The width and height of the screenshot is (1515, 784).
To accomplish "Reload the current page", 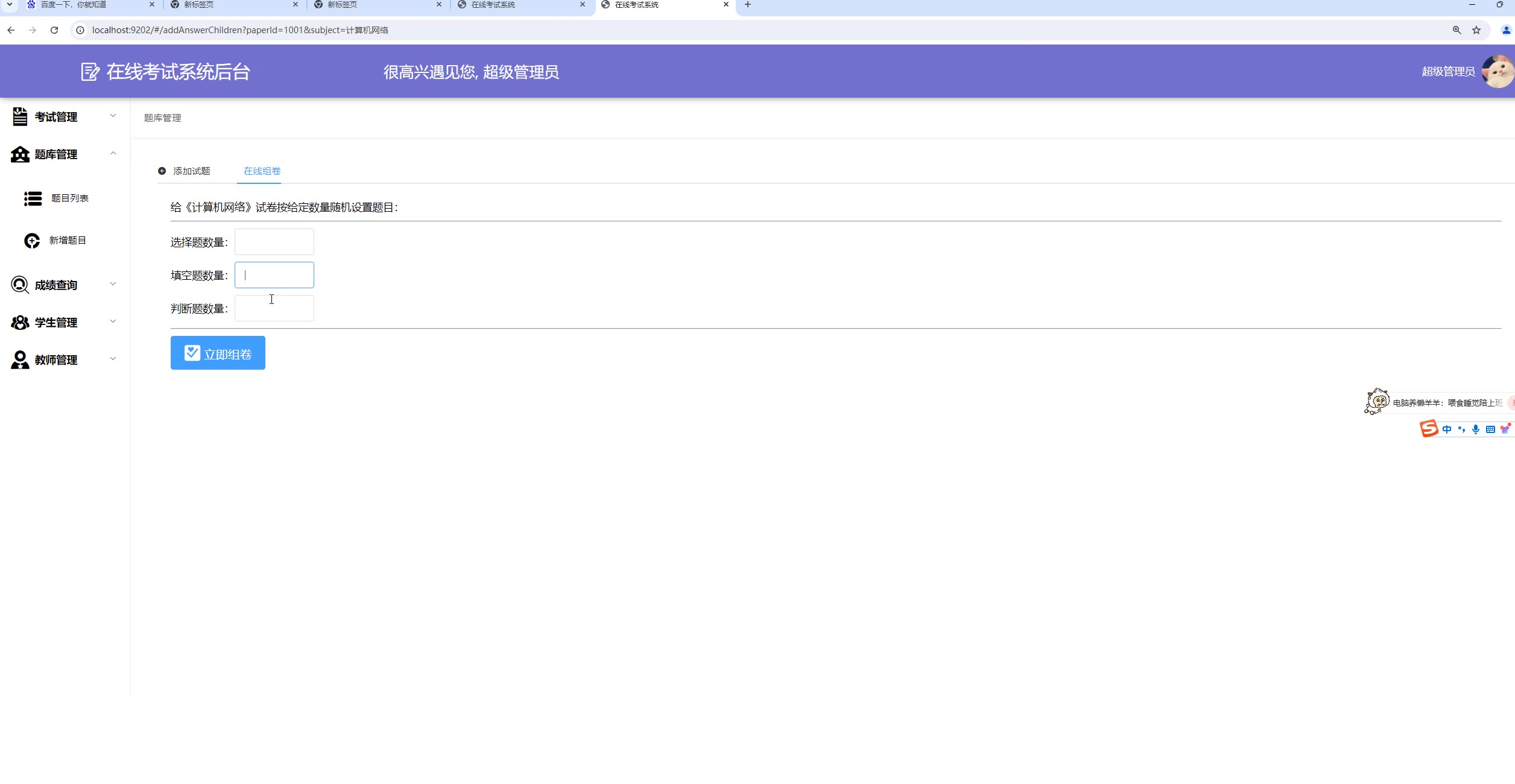I will click(x=54, y=30).
